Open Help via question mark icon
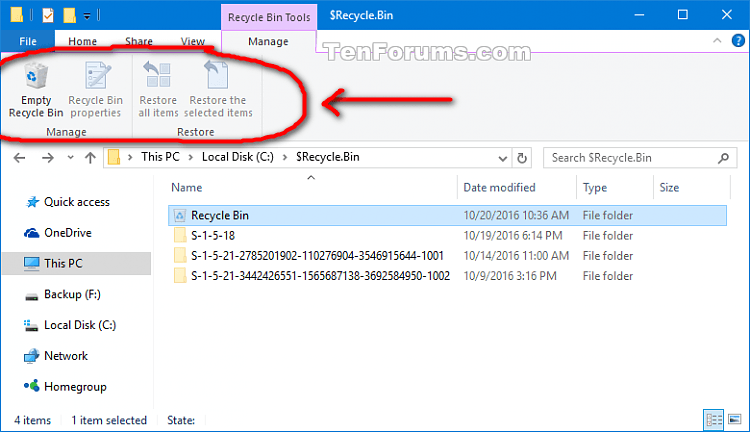 738,41
